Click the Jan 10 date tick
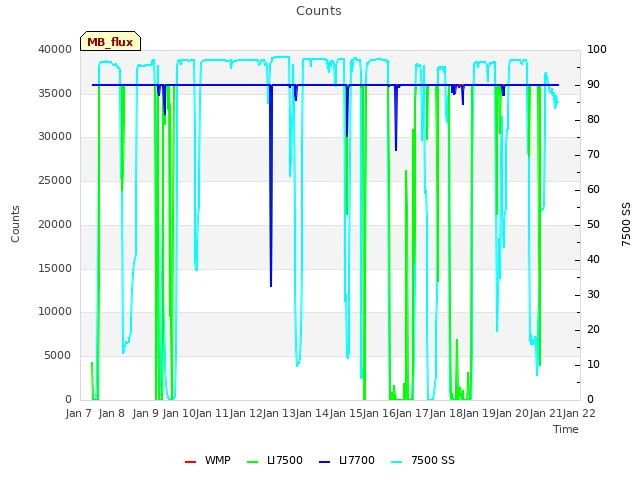This screenshot has width=640, height=480. click(x=179, y=414)
